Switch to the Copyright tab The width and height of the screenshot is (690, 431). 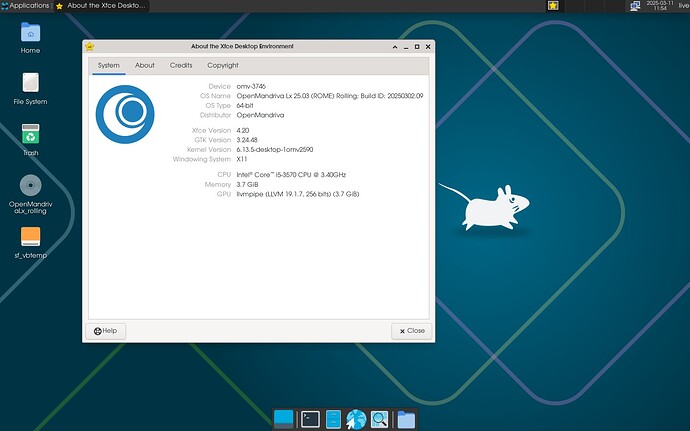click(x=223, y=65)
